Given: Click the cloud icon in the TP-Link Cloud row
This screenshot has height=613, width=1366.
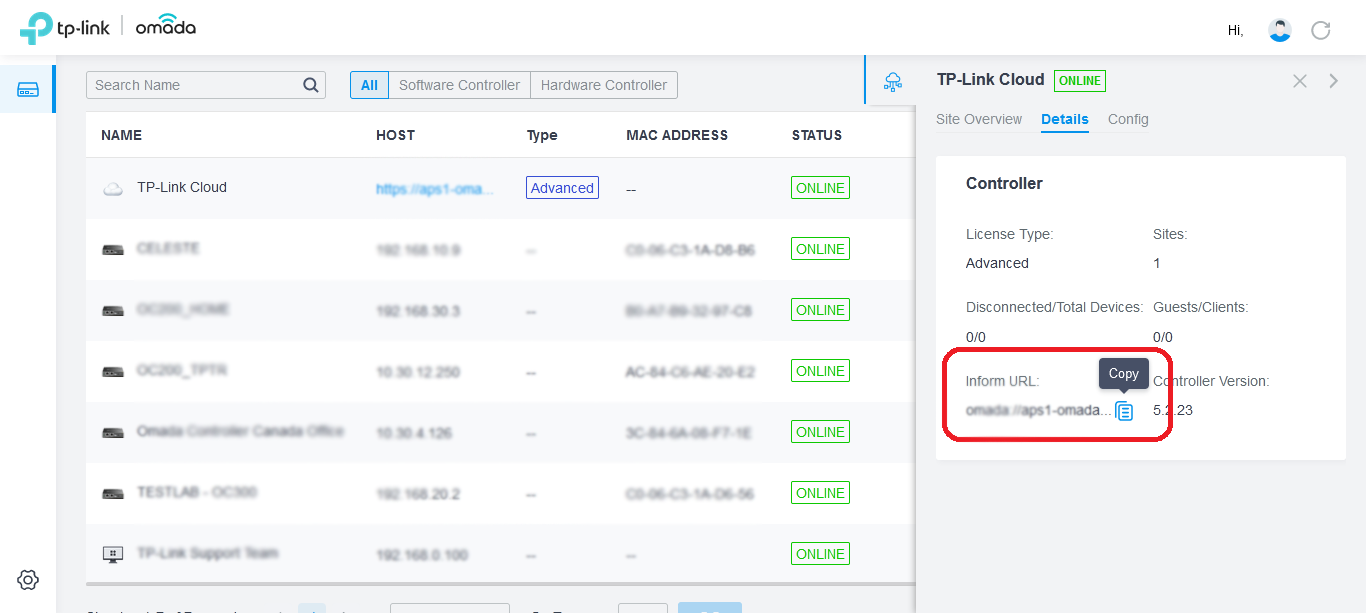Looking at the screenshot, I should tap(112, 188).
